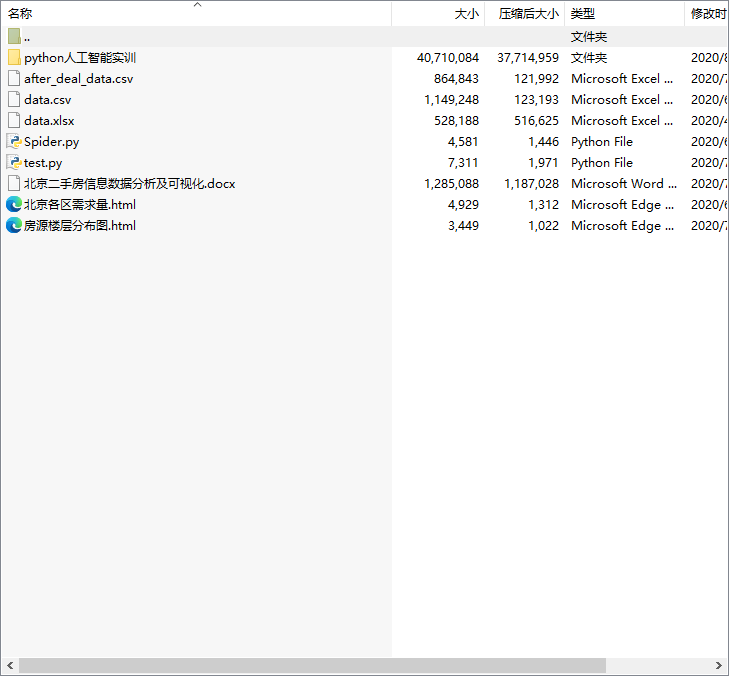Click the horizontal scrollbar thumb
Screen dimensions: 729x676
(312, 665)
